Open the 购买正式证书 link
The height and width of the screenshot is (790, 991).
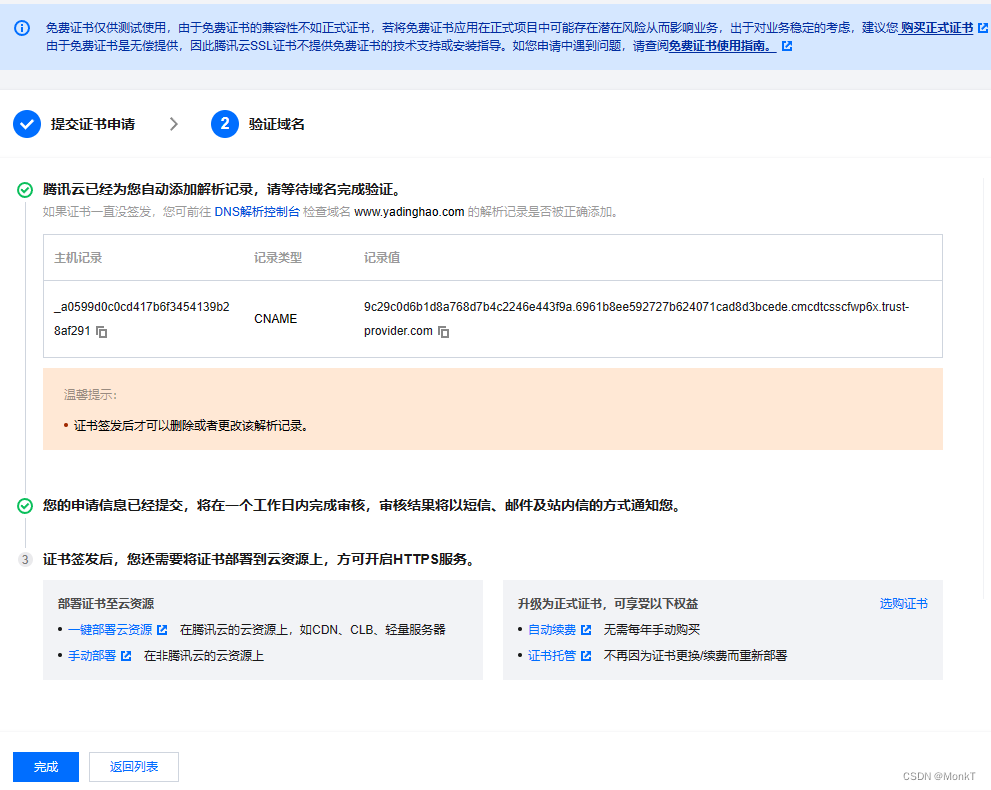(937, 28)
